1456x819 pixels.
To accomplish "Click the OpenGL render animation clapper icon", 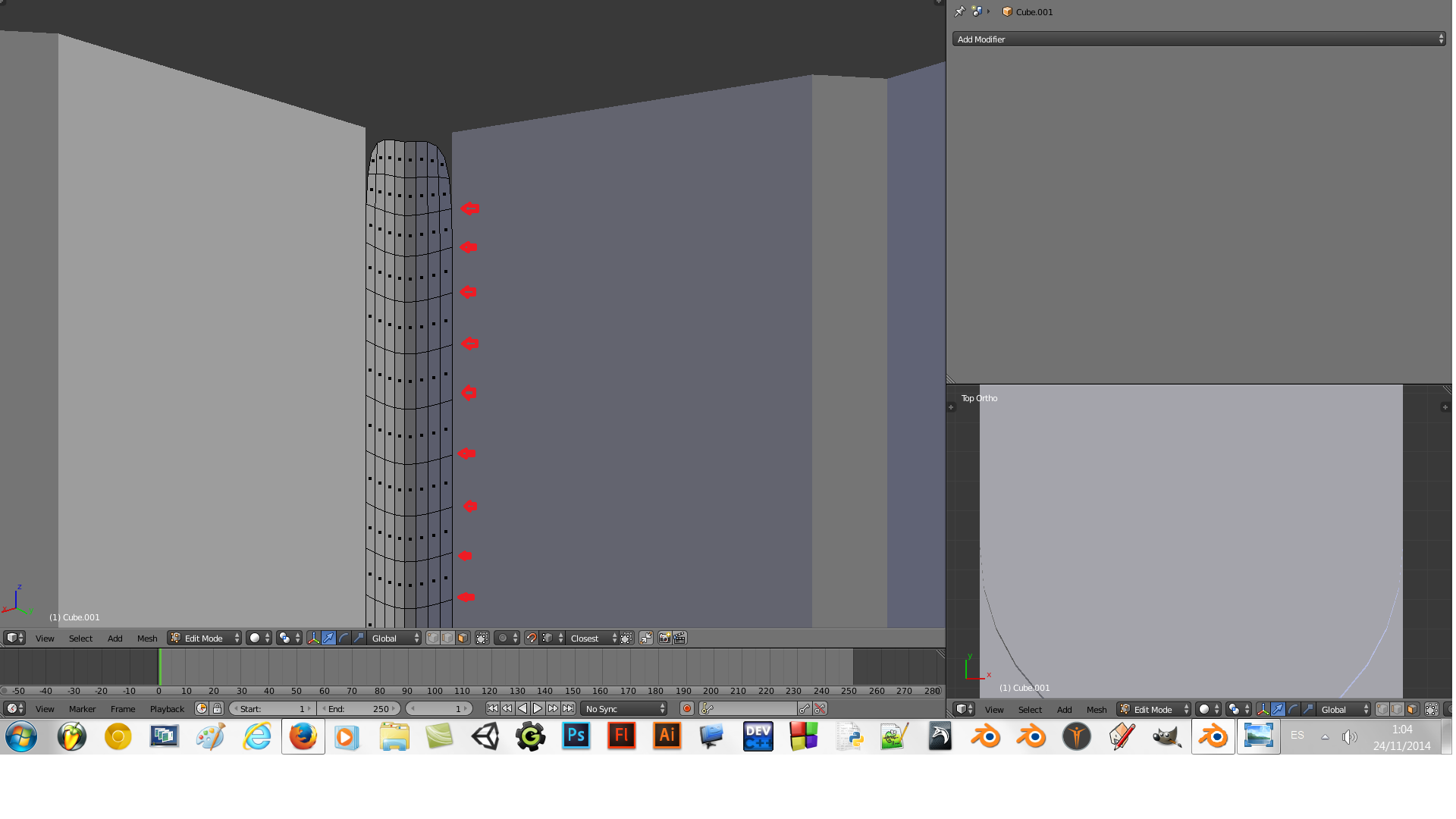I will [679, 638].
